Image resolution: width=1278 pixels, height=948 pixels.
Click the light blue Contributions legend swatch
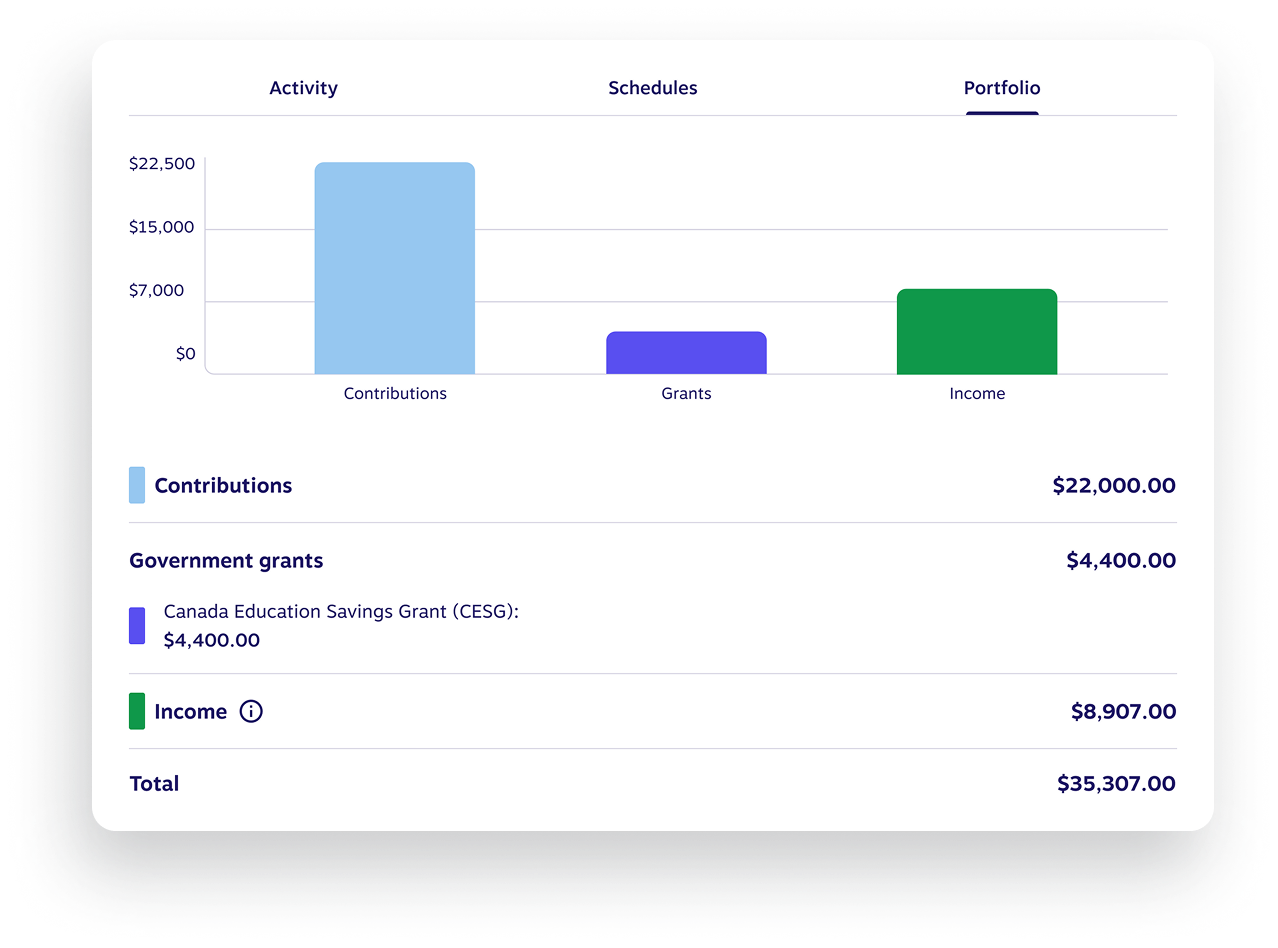tap(137, 485)
